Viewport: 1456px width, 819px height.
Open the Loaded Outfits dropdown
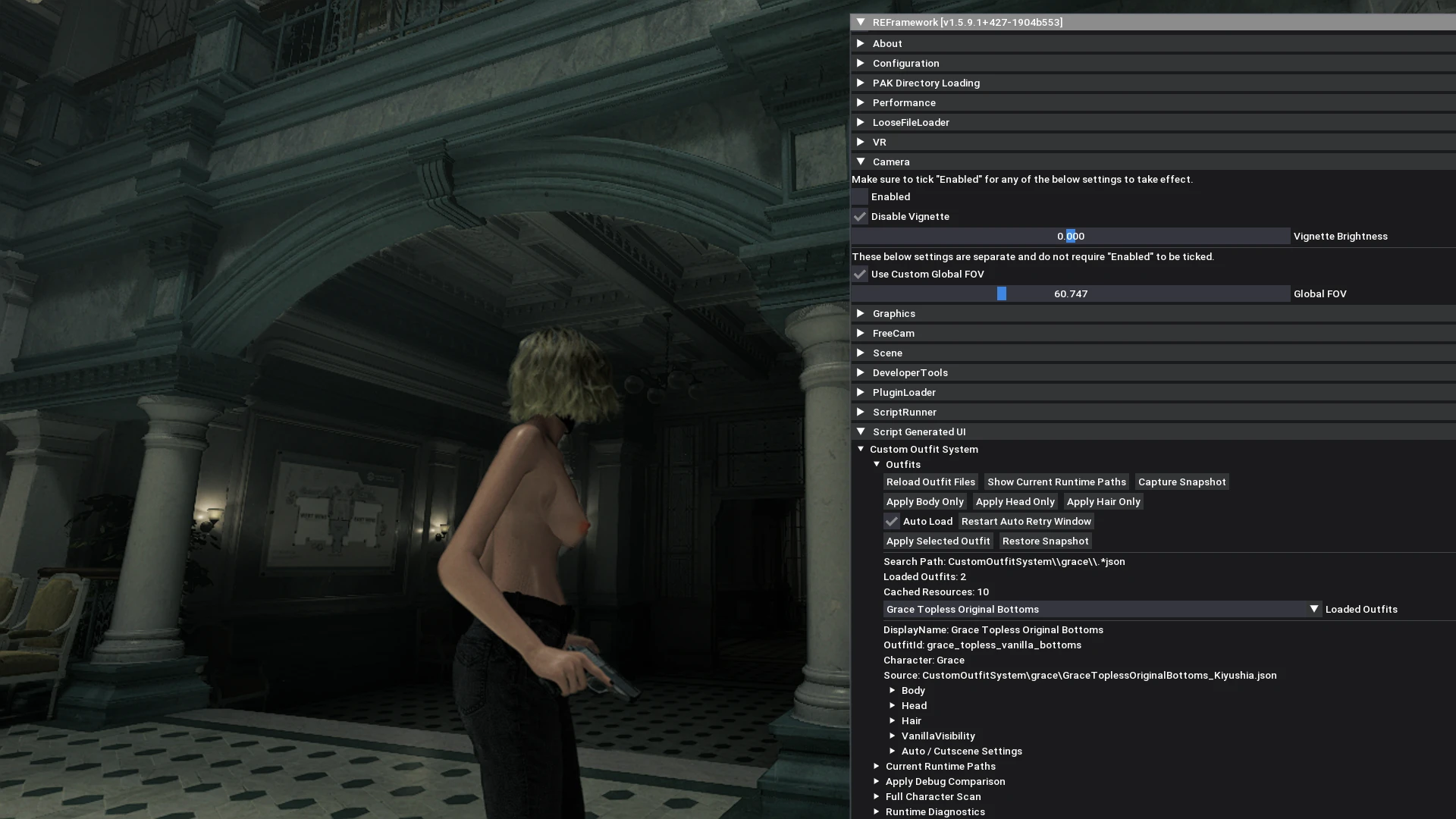[1102, 610]
